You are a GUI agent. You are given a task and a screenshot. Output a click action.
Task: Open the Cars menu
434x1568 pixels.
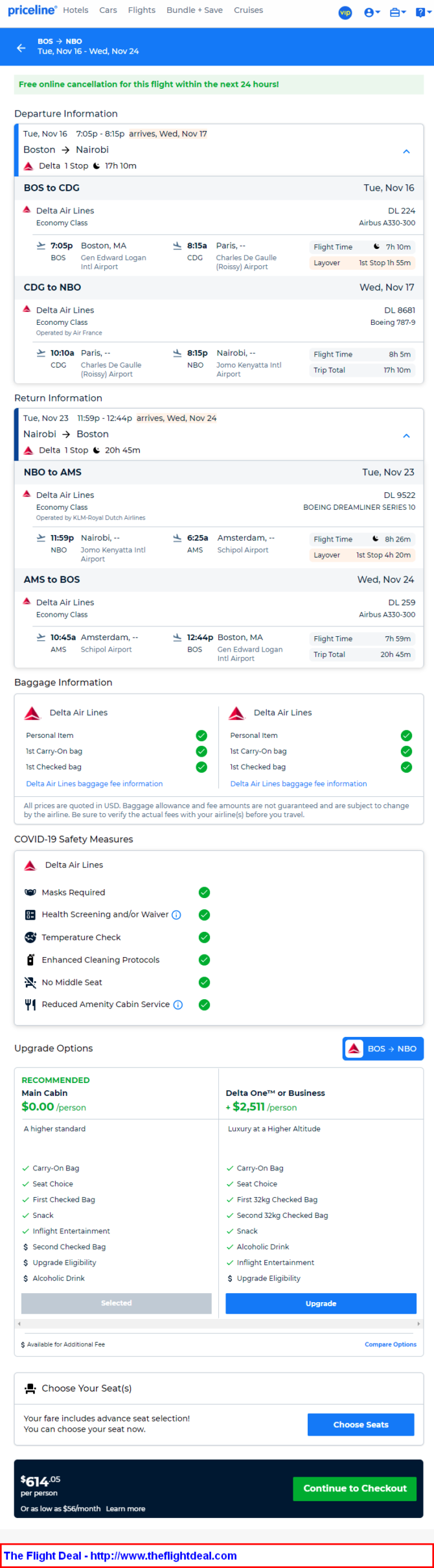[108, 10]
